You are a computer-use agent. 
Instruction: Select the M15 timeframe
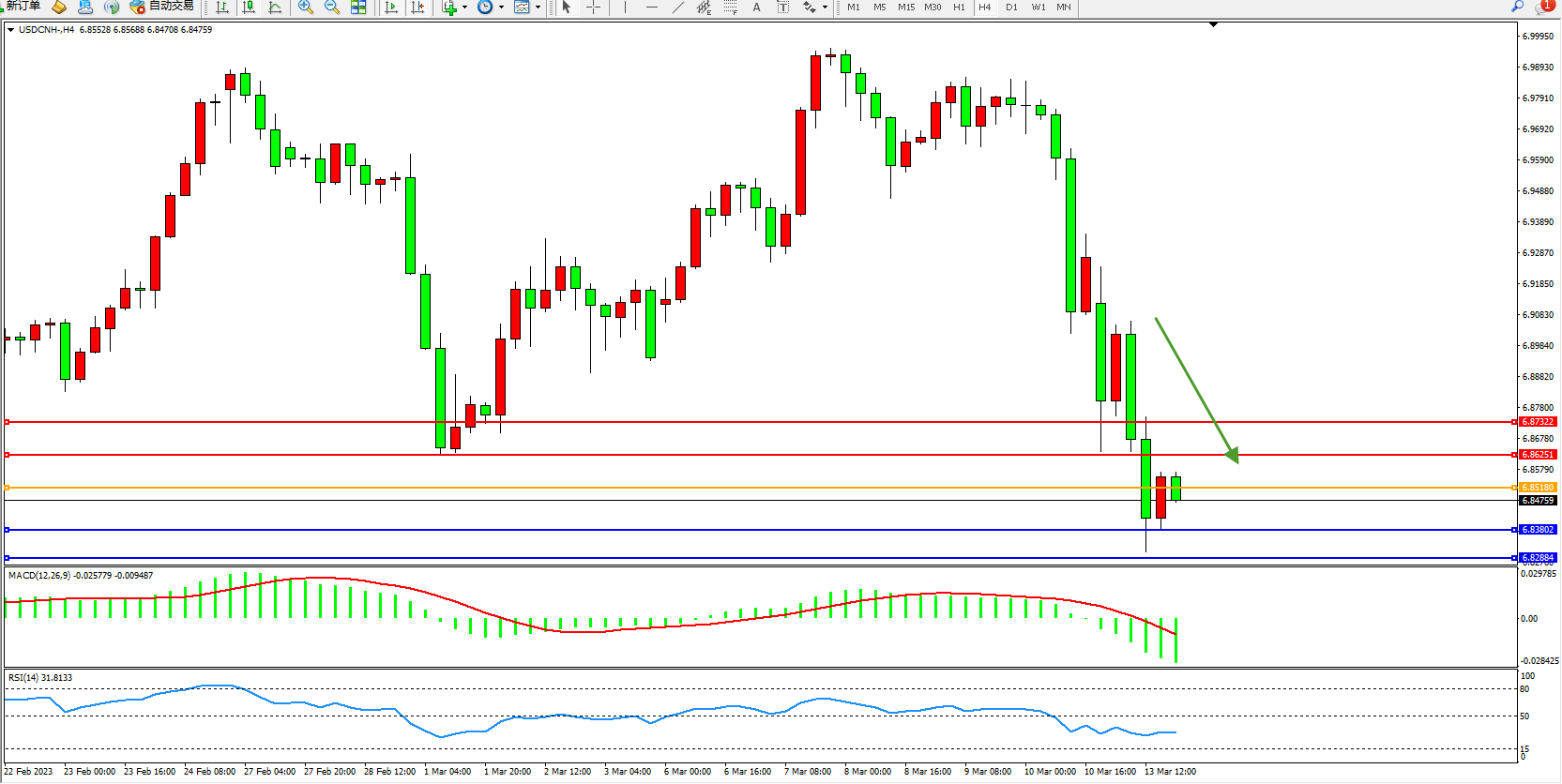click(905, 8)
